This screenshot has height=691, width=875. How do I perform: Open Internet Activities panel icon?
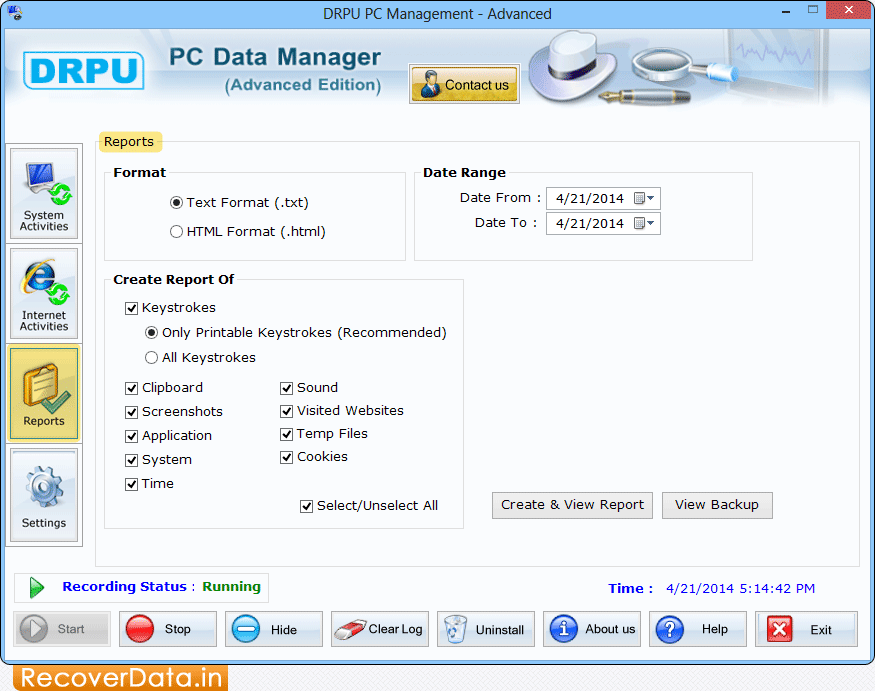pyautogui.click(x=46, y=282)
